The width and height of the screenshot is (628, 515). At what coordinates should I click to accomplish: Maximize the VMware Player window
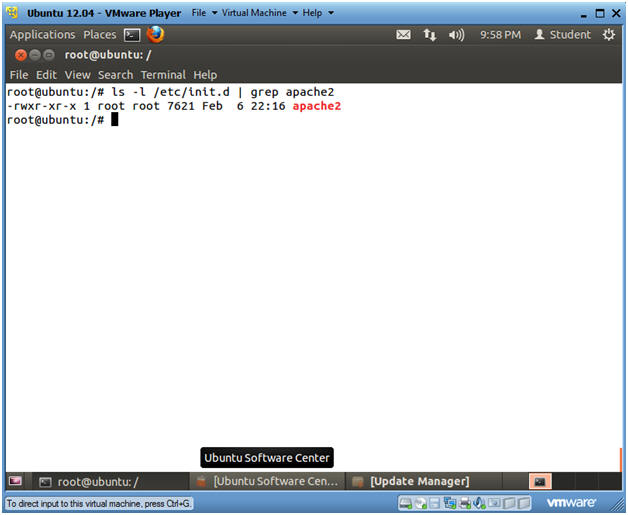click(x=600, y=13)
